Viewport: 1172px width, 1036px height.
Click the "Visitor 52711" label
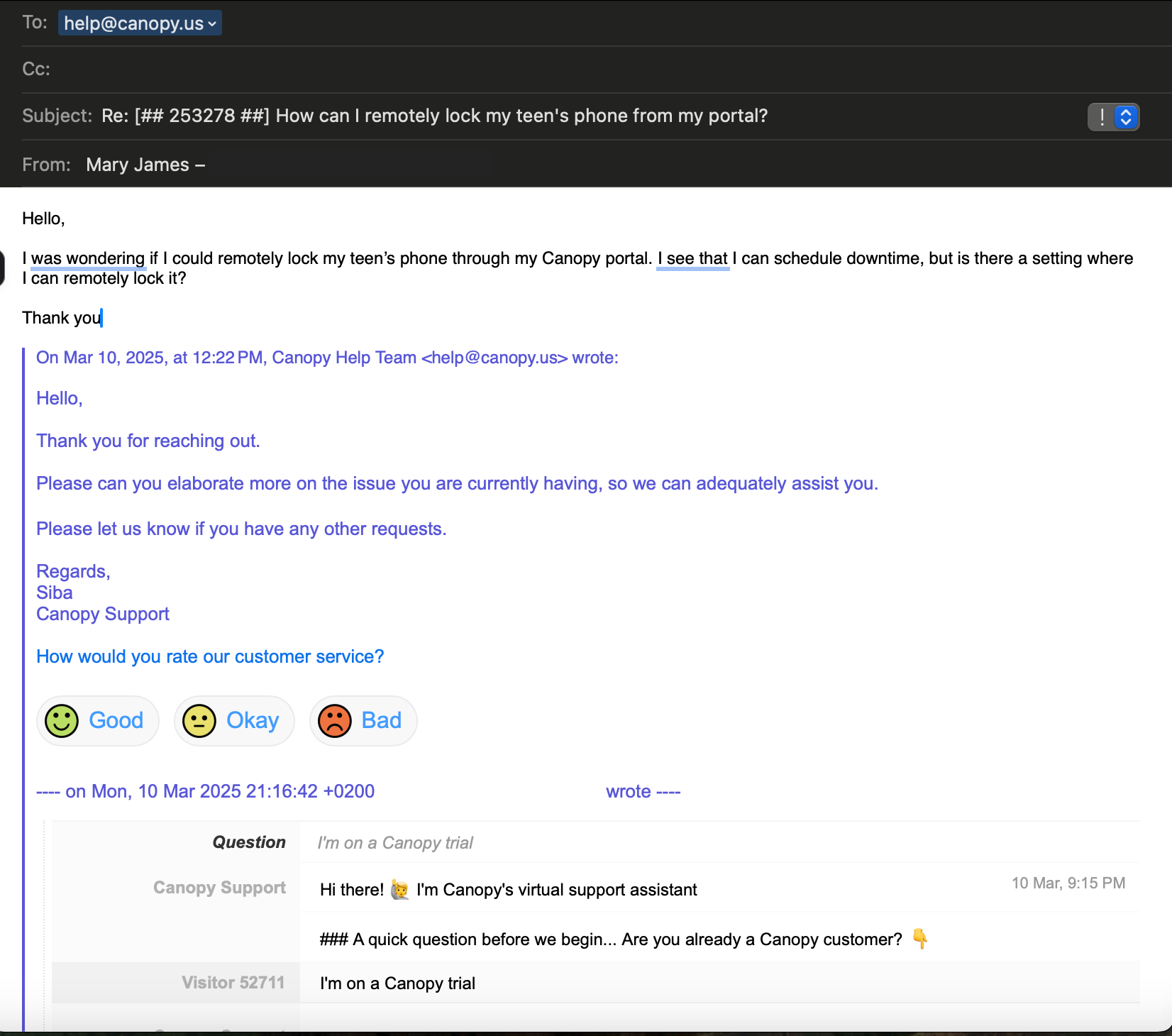(x=233, y=983)
